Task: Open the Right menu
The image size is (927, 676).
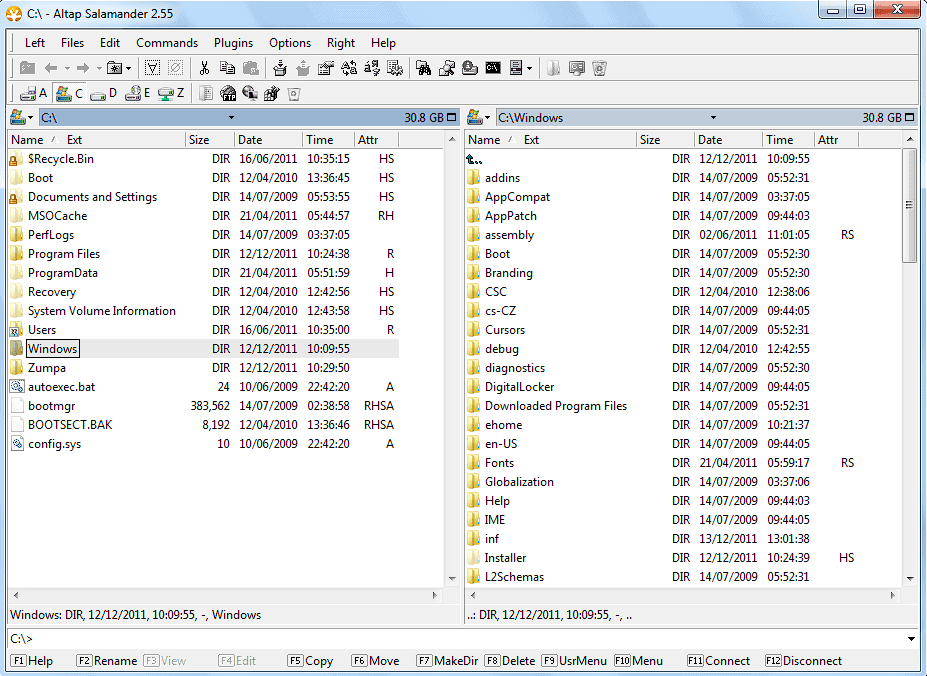Action: click(341, 43)
